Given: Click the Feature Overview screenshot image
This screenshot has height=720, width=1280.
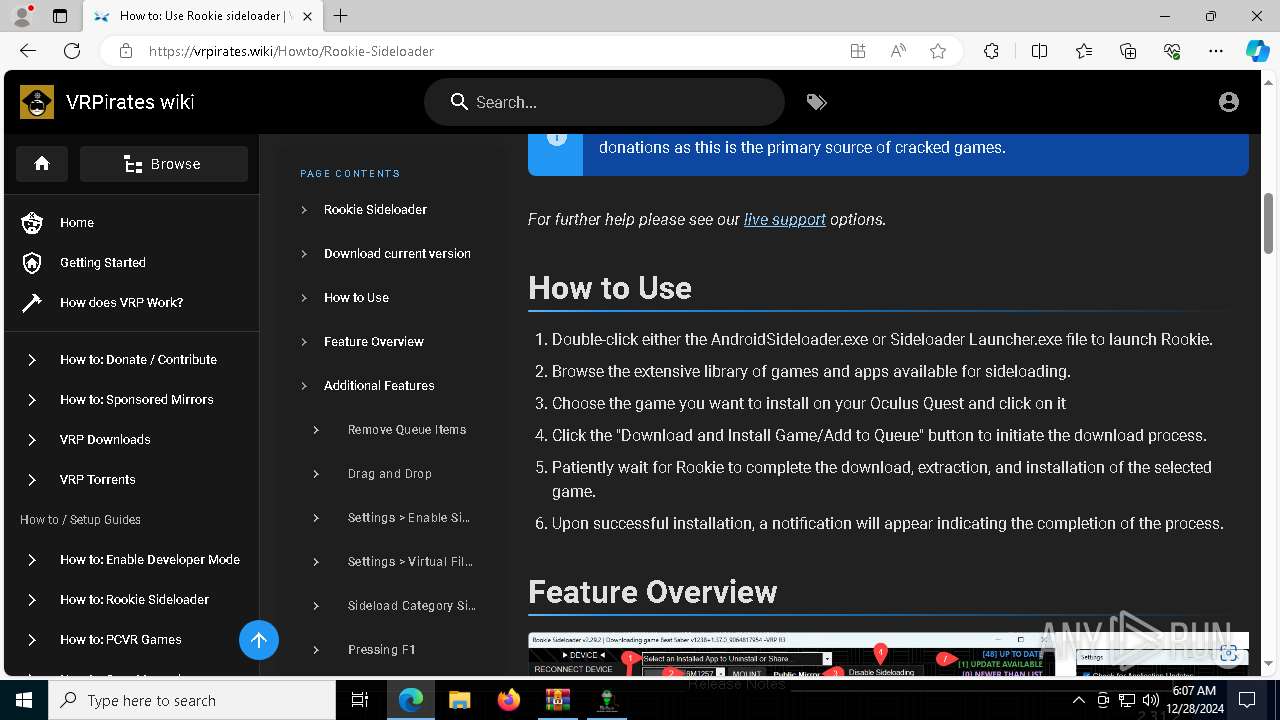Looking at the screenshot, I should [888, 654].
